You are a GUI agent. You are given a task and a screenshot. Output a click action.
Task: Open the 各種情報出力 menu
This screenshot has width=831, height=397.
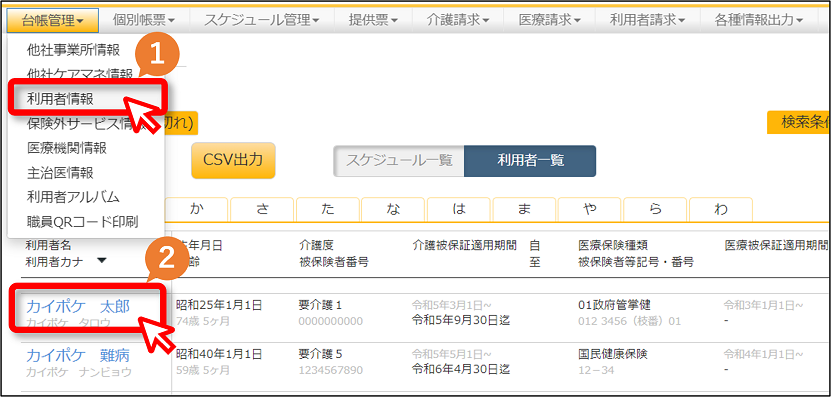pyautogui.click(x=759, y=21)
